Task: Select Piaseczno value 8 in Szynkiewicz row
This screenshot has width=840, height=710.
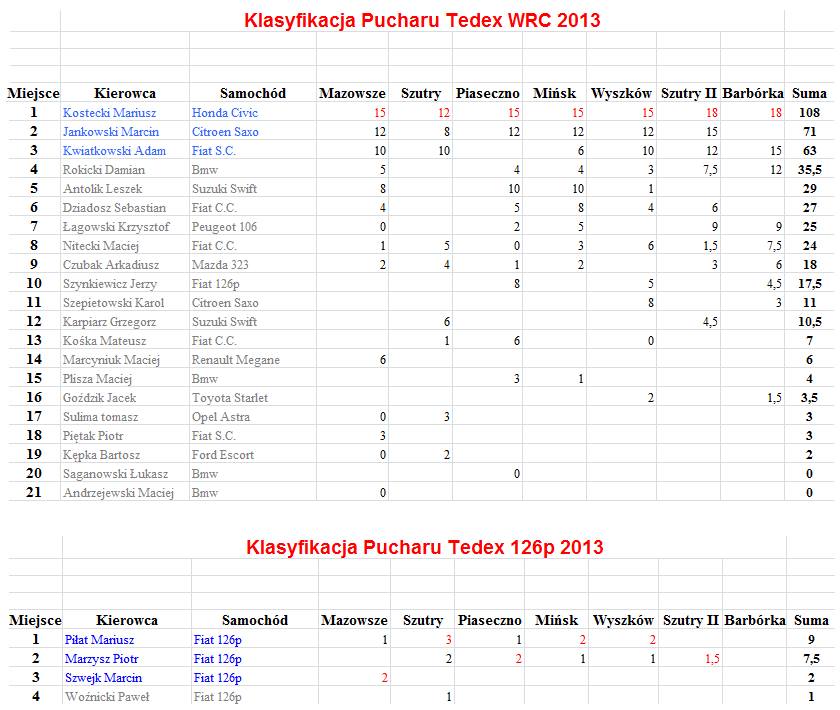Action: click(516, 284)
